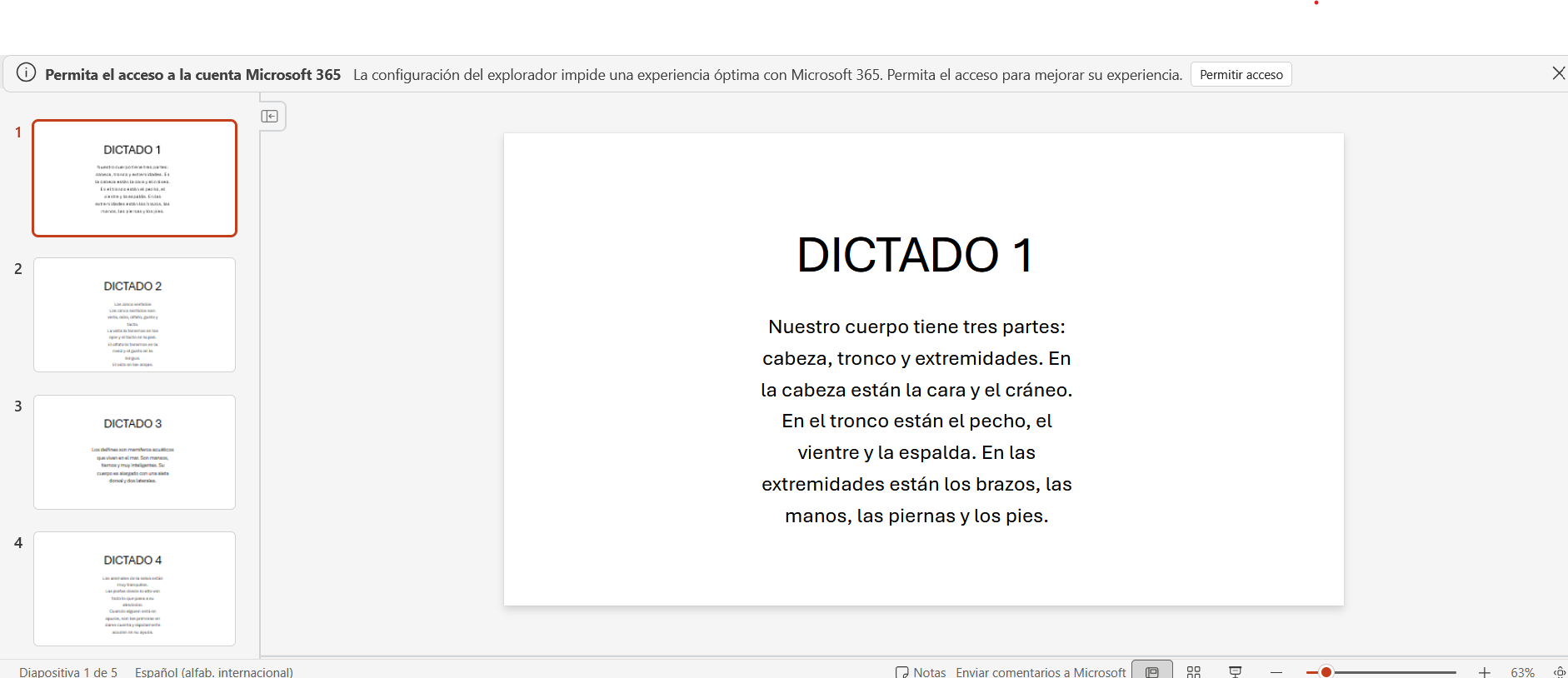Go to the DICTADO 3 slide thumbnail
Screen dimensions: 1568x678
(135, 452)
